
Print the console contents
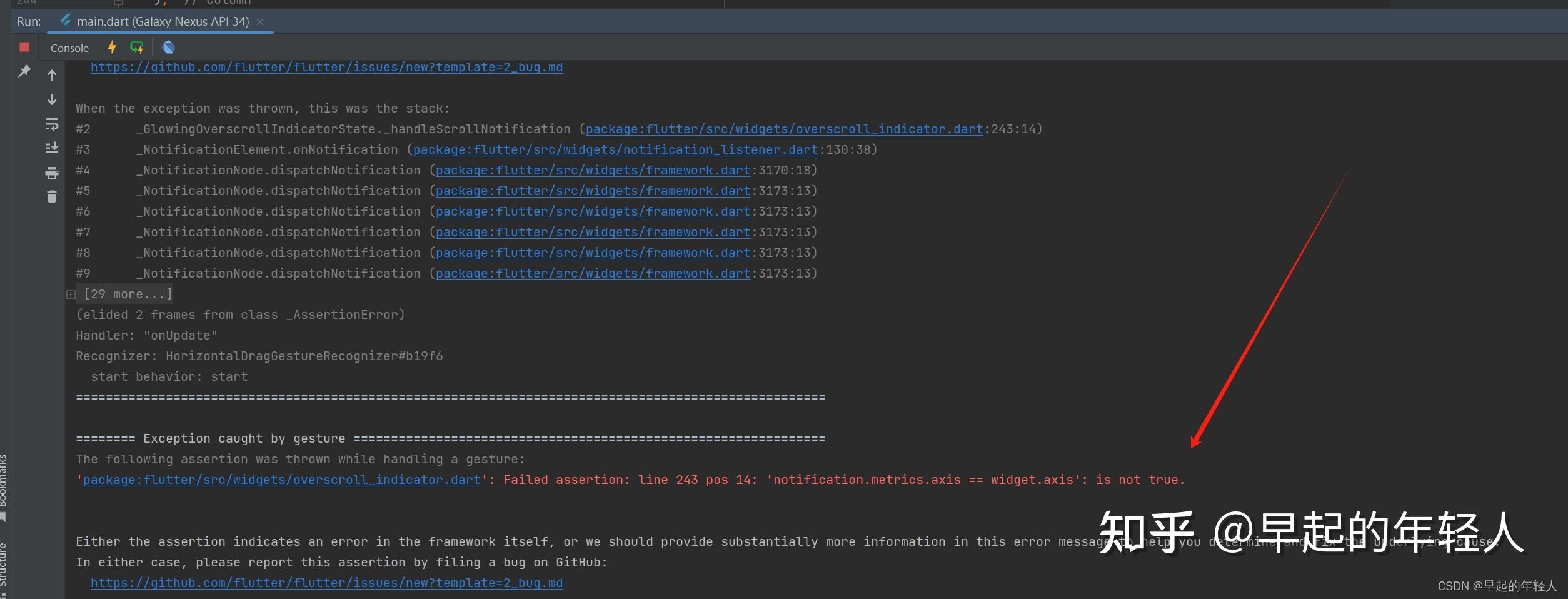[x=52, y=173]
